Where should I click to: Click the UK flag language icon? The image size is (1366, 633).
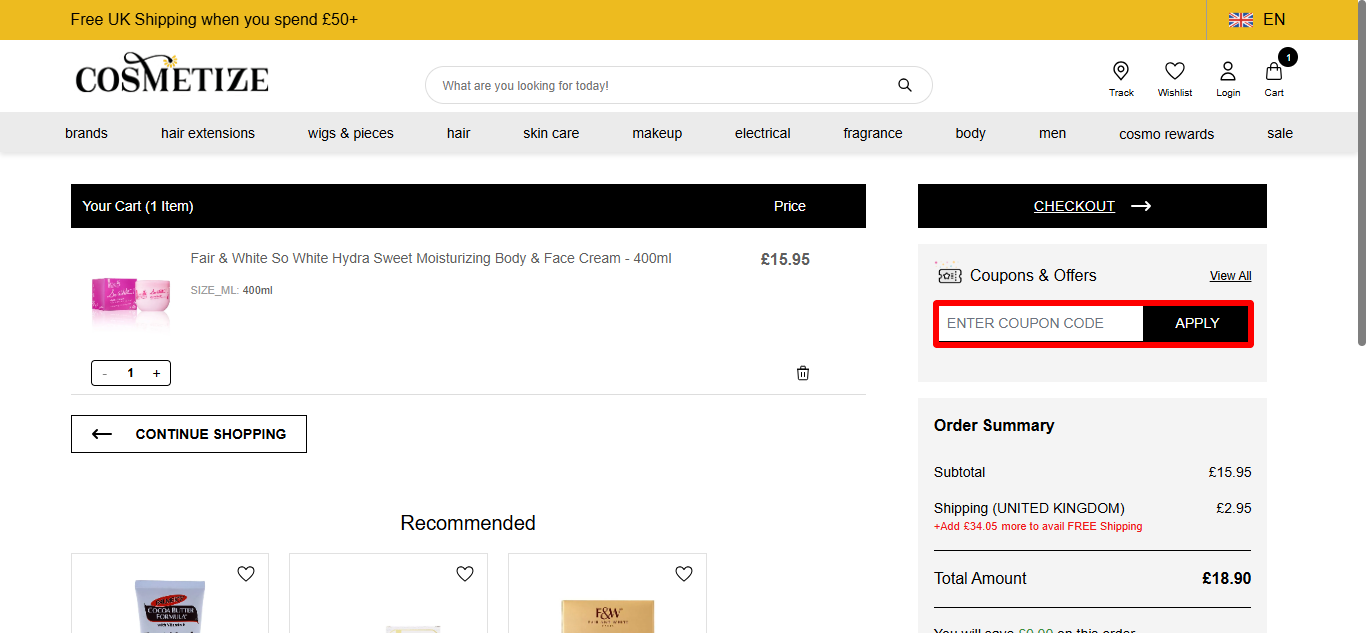coord(1241,20)
